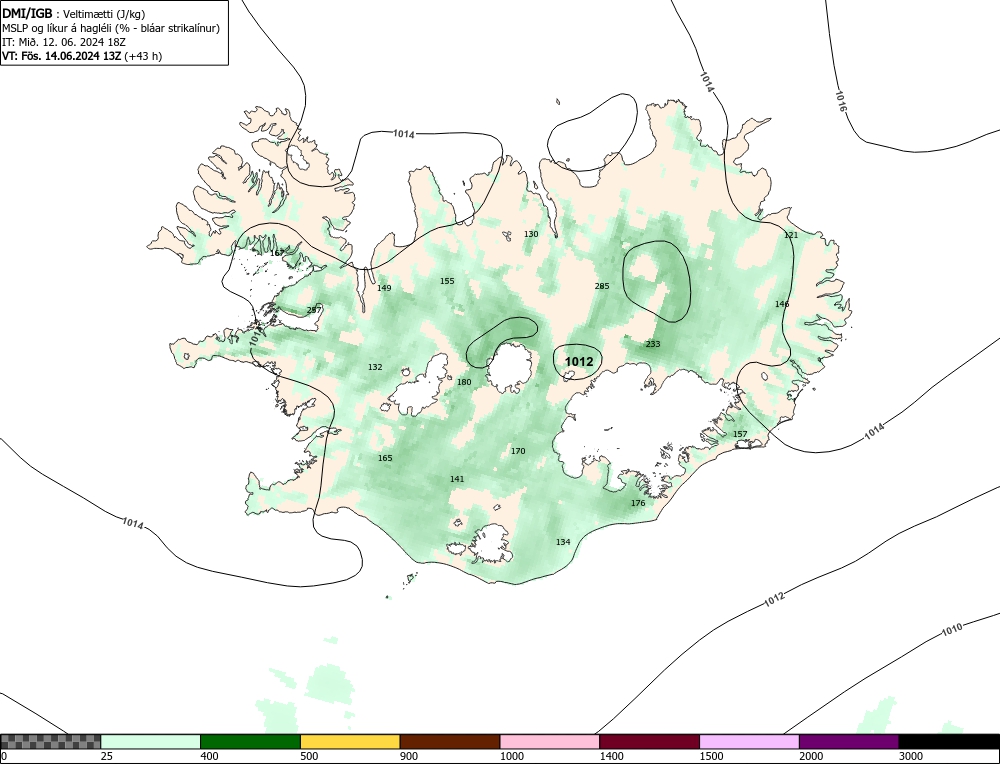The width and height of the screenshot is (1000, 764).
Task: Click the legend tick label 500
Action: [x=309, y=756]
